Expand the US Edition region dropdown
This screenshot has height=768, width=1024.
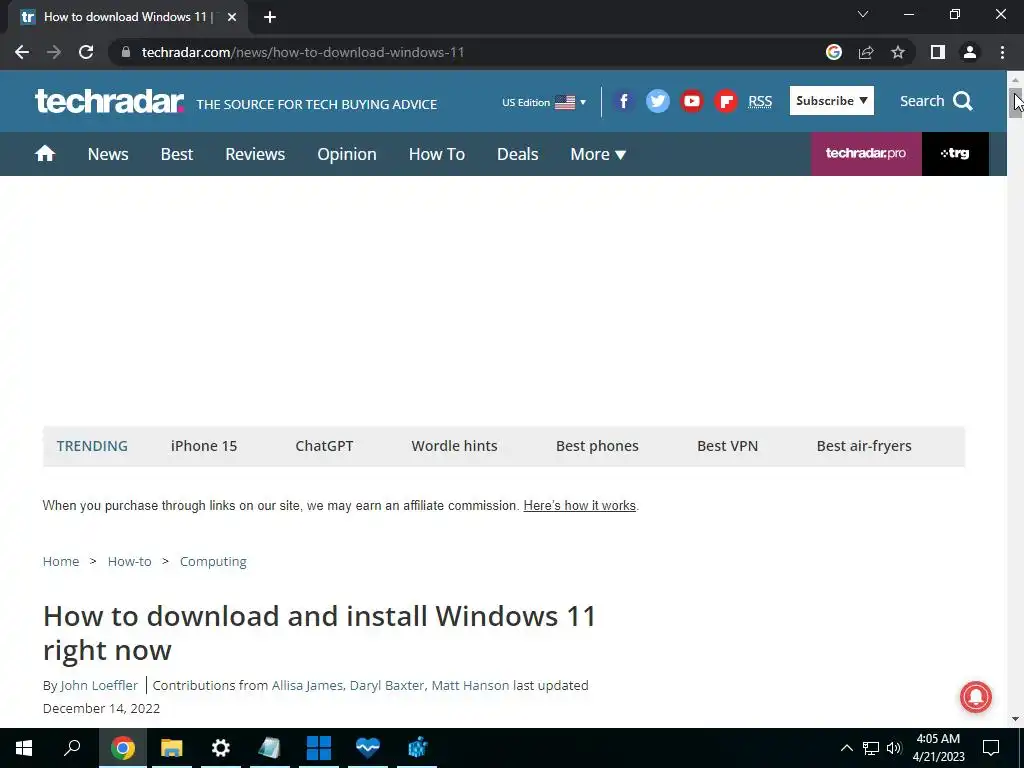point(544,103)
